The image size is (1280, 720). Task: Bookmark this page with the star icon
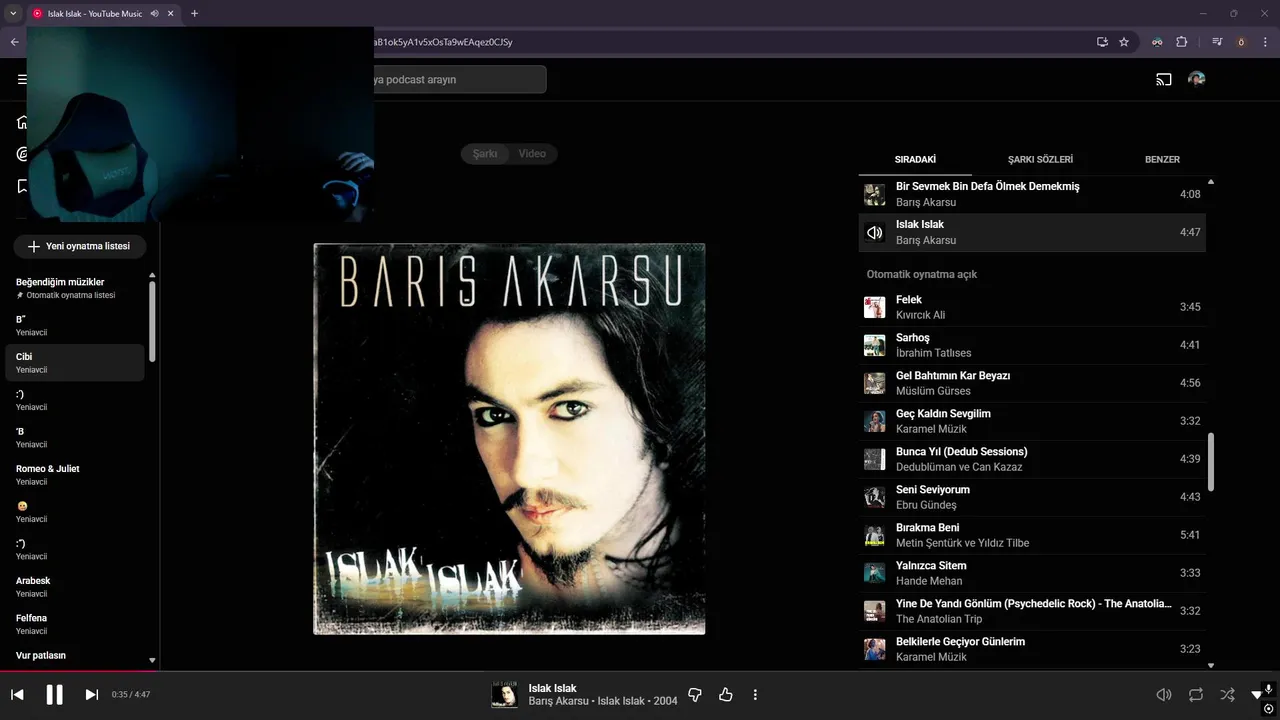click(1124, 42)
